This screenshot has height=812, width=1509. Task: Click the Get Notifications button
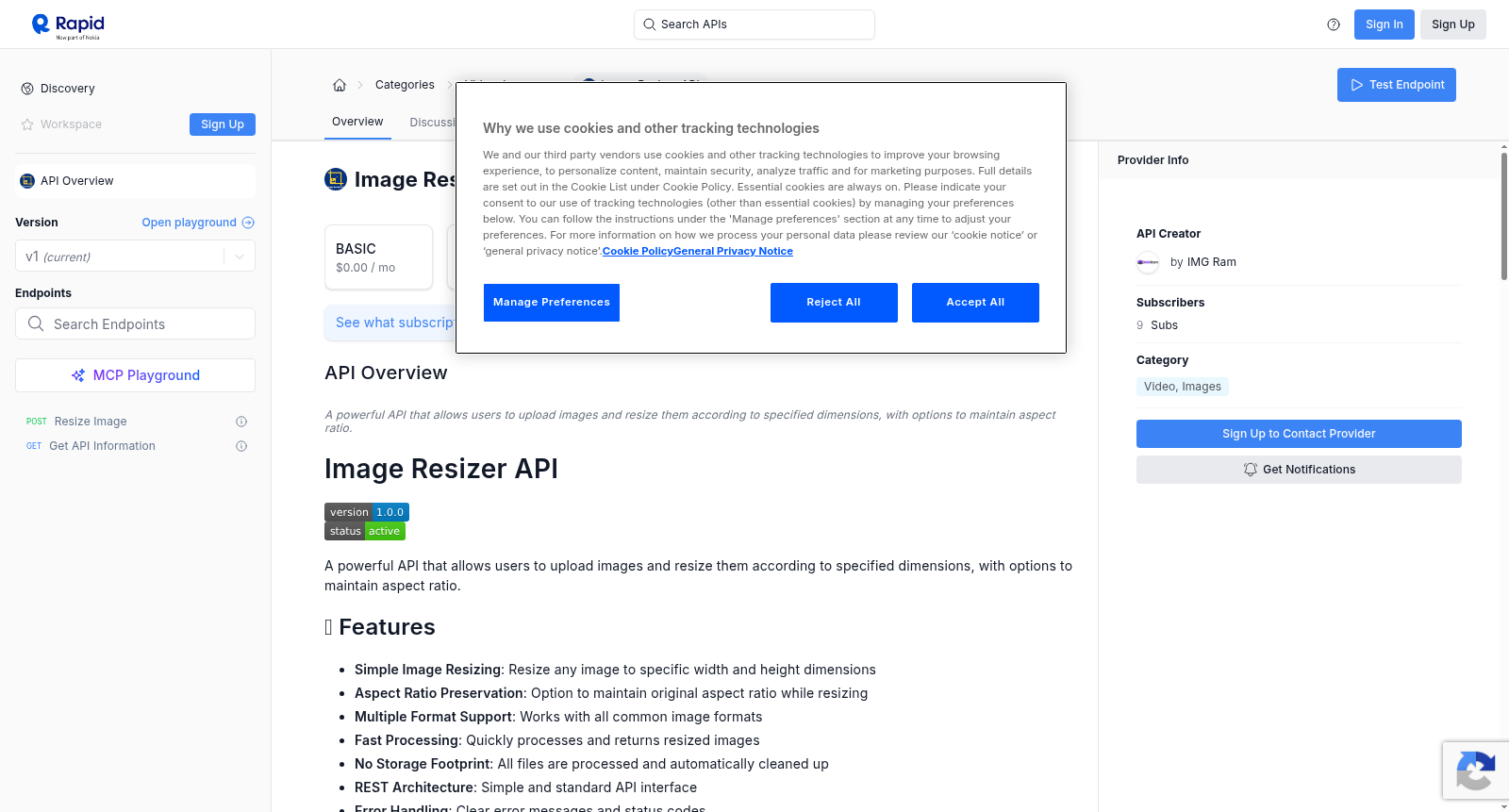[1299, 470]
